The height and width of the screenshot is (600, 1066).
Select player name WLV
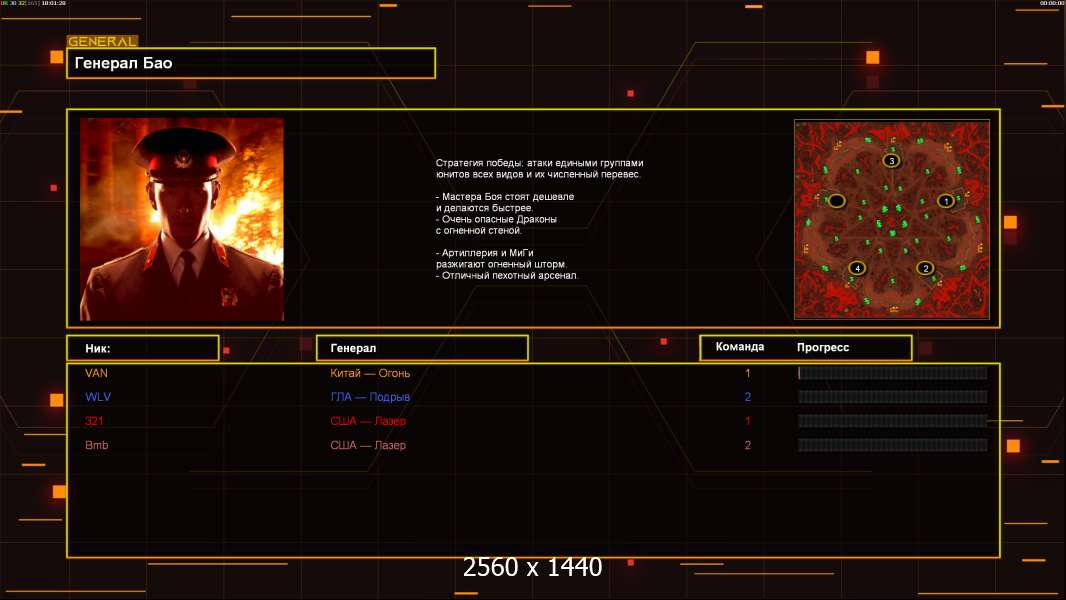[98, 397]
